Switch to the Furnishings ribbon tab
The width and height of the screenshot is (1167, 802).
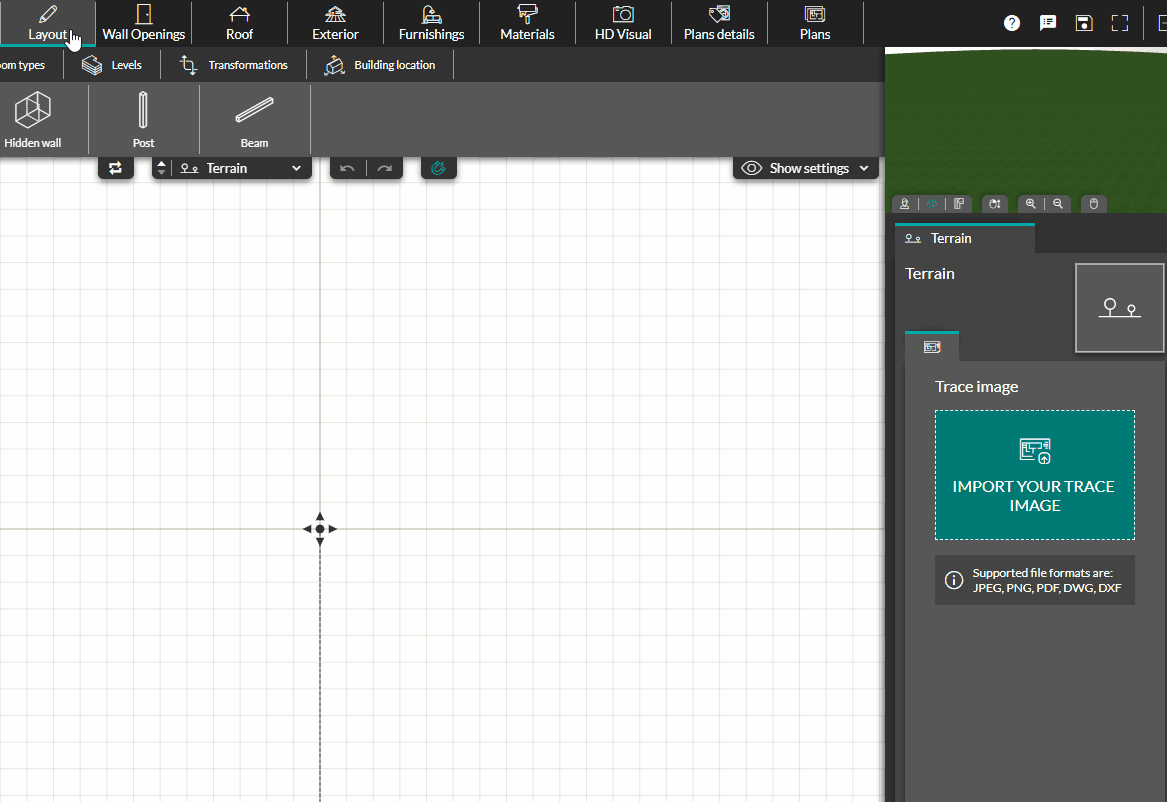point(431,22)
